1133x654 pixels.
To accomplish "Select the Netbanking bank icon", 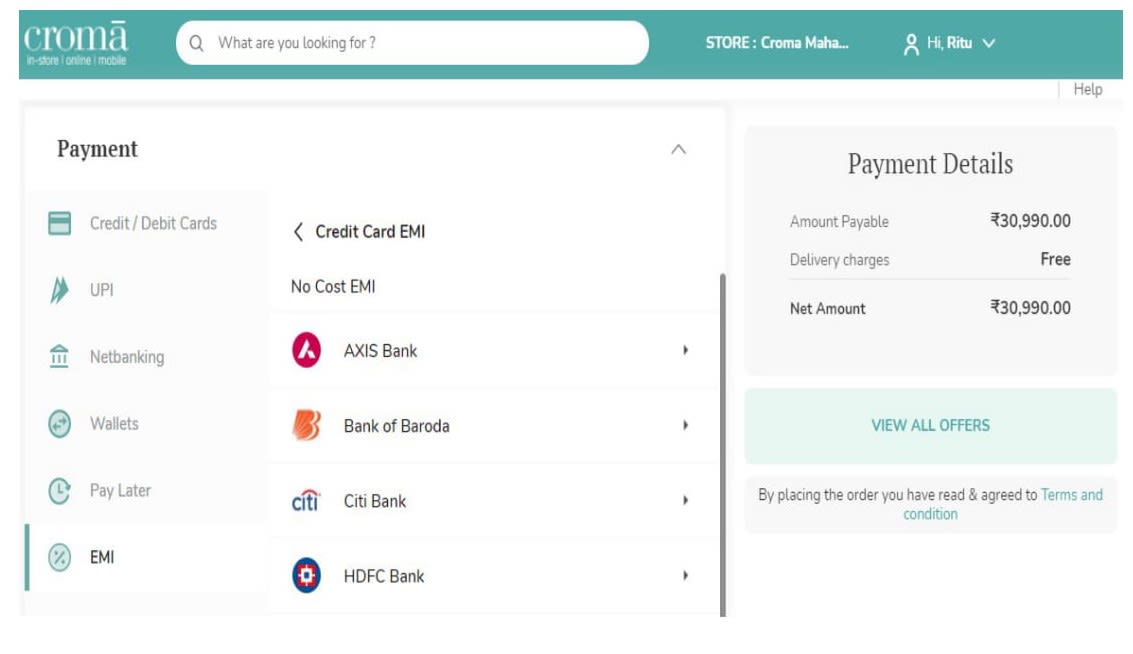I will click(59, 356).
